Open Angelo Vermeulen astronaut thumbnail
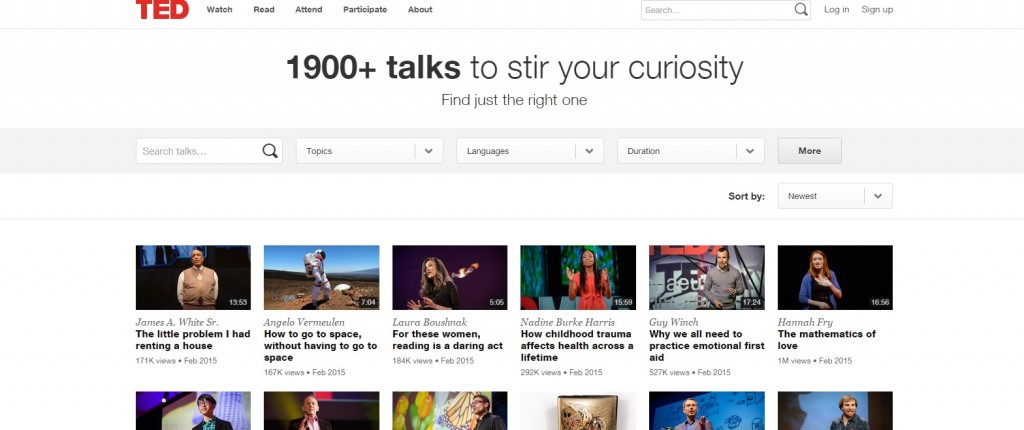1024x430 pixels. pyautogui.click(x=321, y=278)
